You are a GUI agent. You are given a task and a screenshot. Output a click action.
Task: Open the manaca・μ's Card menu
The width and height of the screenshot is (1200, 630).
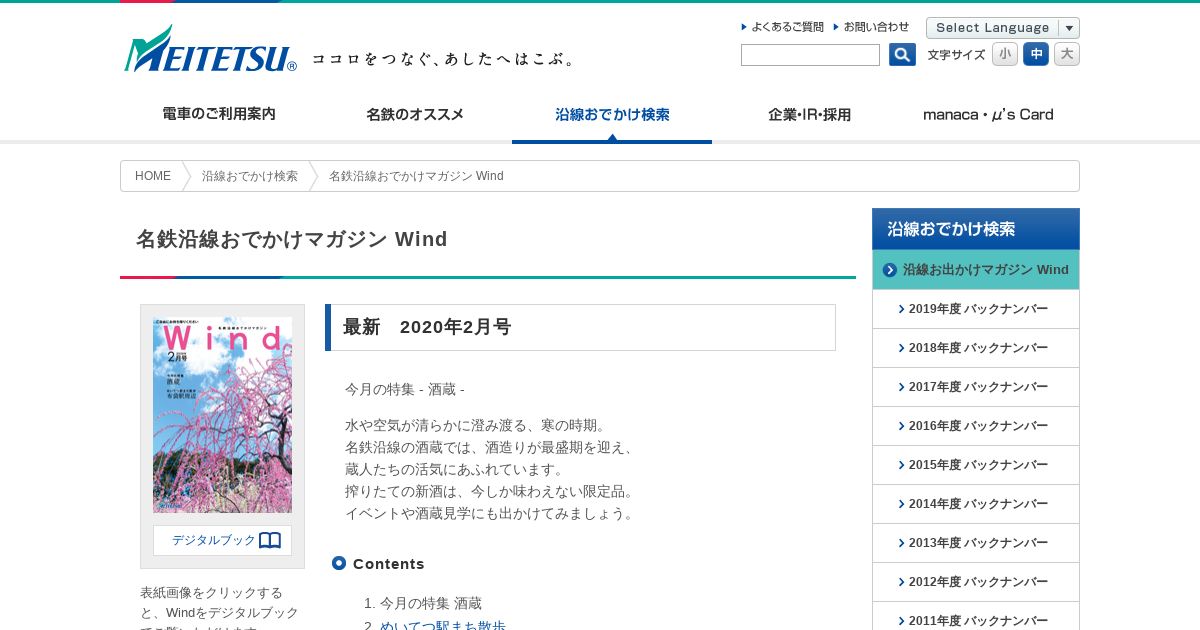tap(988, 115)
